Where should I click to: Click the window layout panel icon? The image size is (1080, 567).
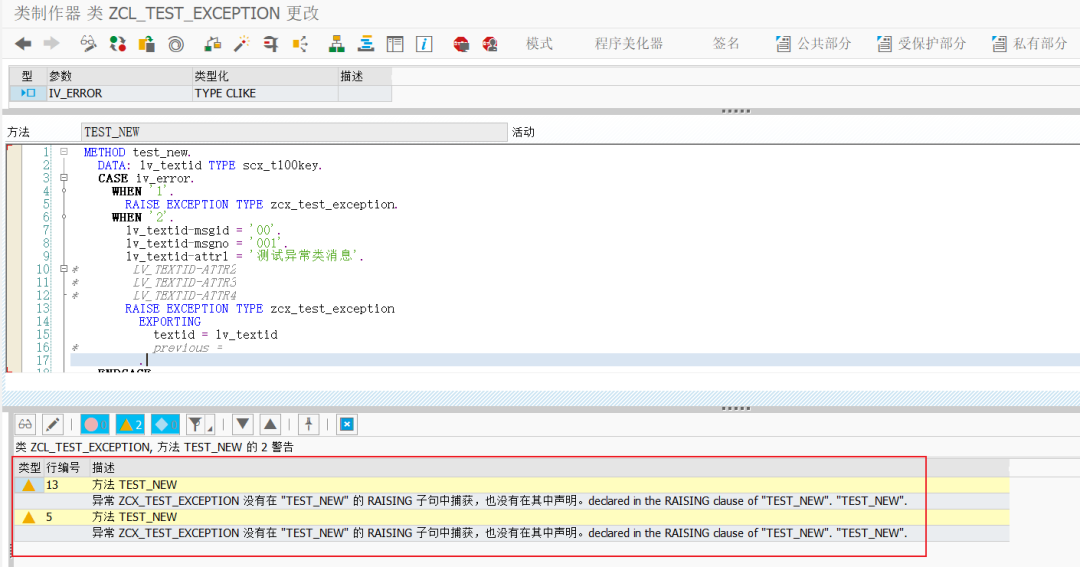click(x=395, y=44)
